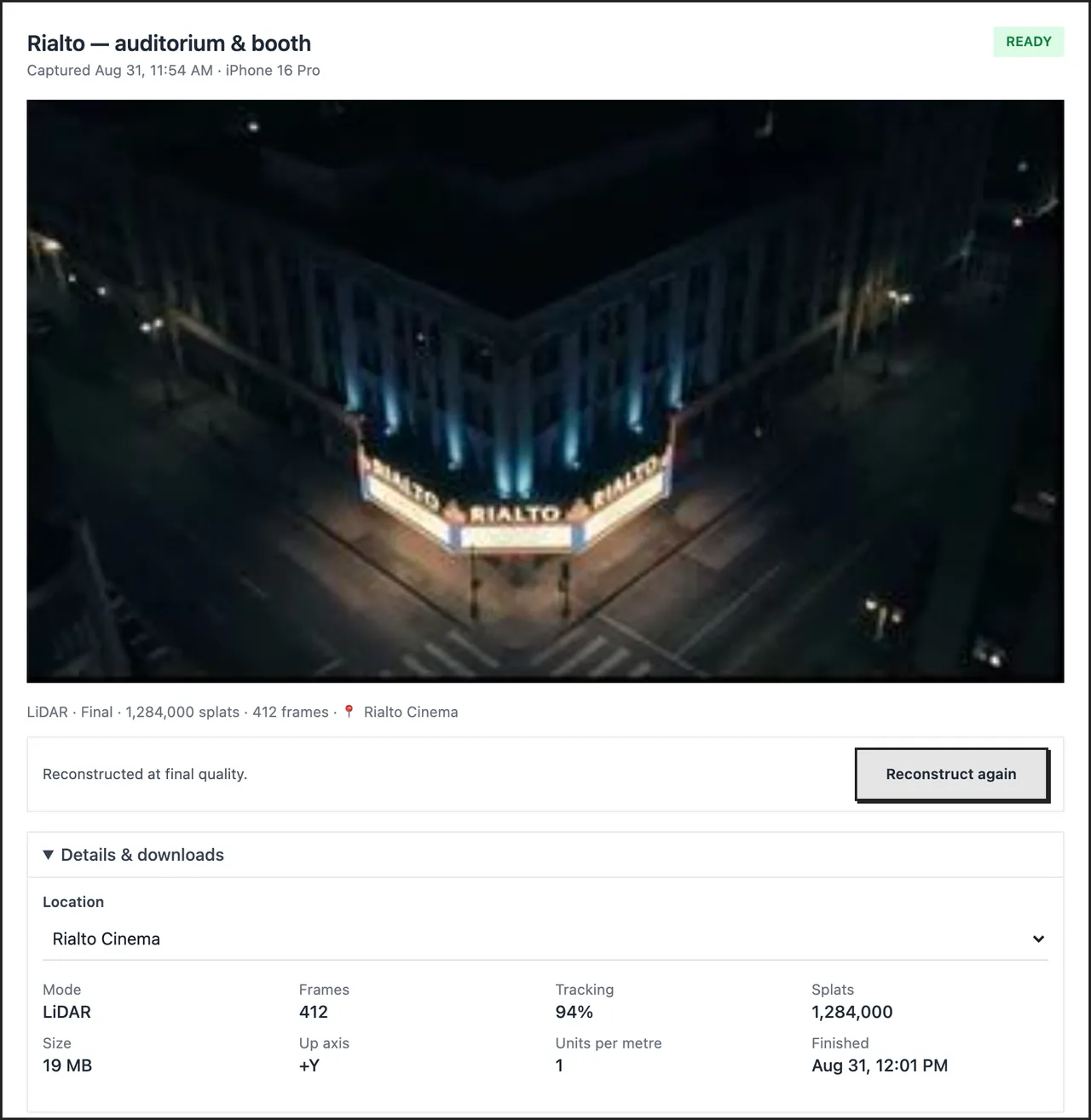Click the 'Location' field label

73,902
